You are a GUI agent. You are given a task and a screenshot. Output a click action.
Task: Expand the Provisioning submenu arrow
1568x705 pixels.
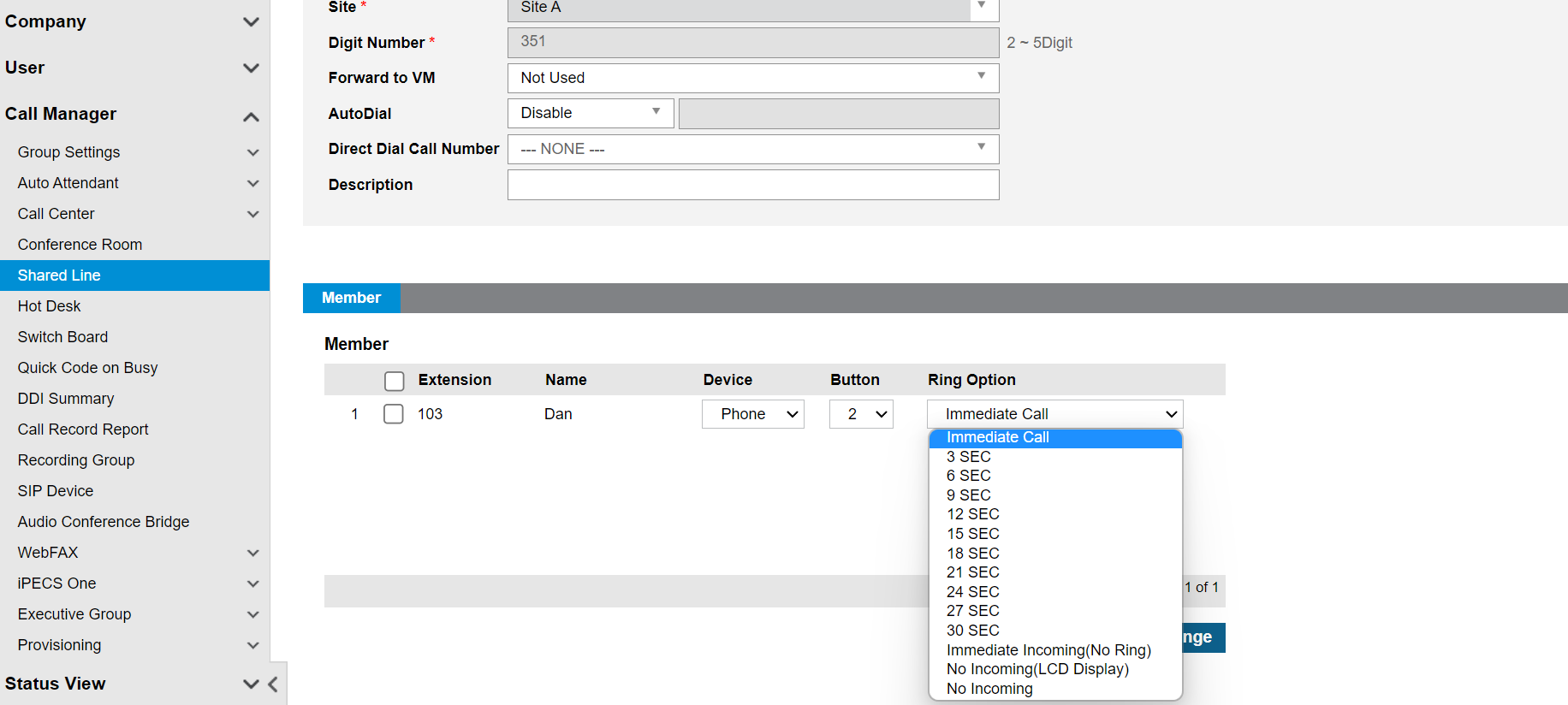point(252,645)
